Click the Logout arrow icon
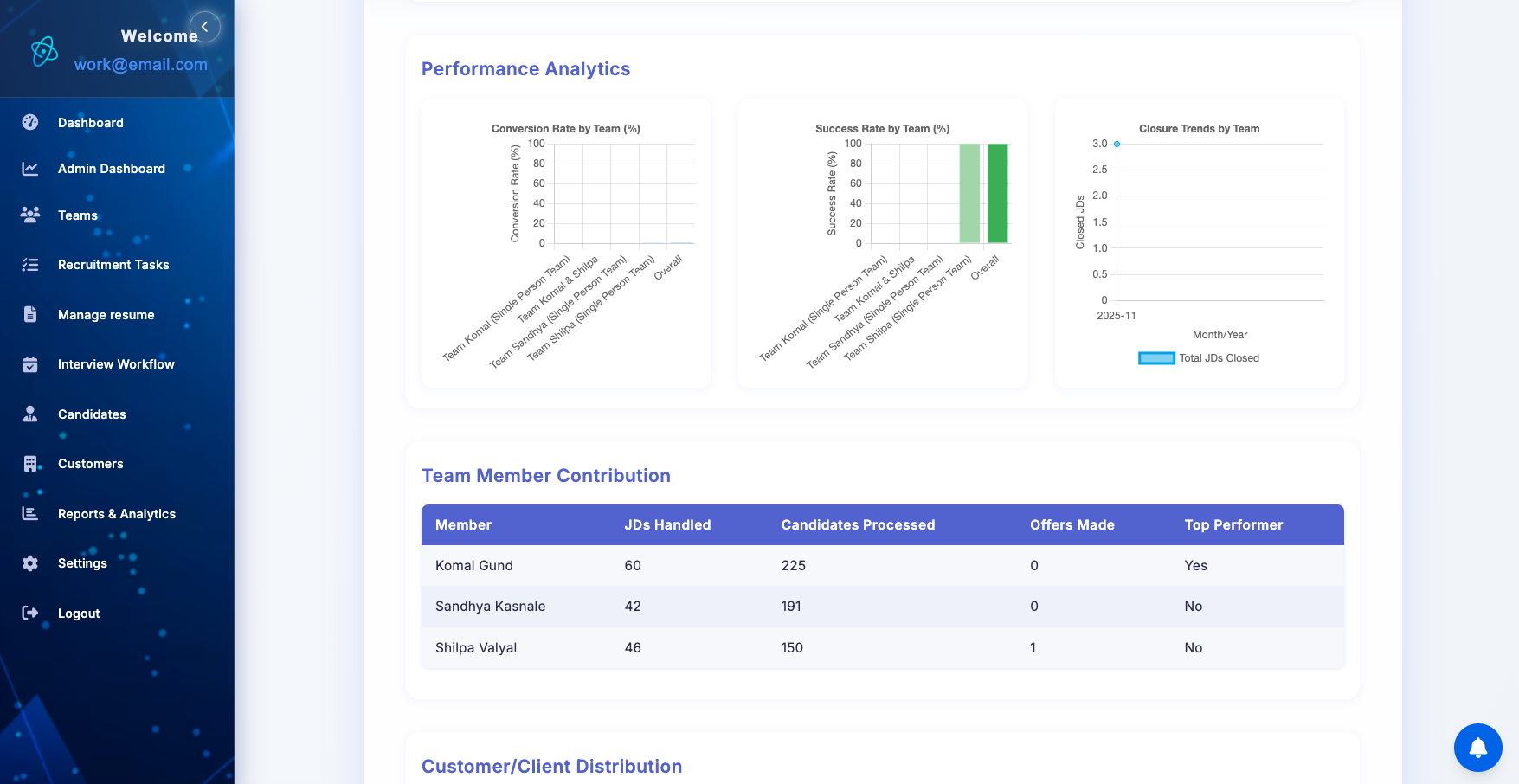1519x784 pixels. pyautogui.click(x=30, y=614)
